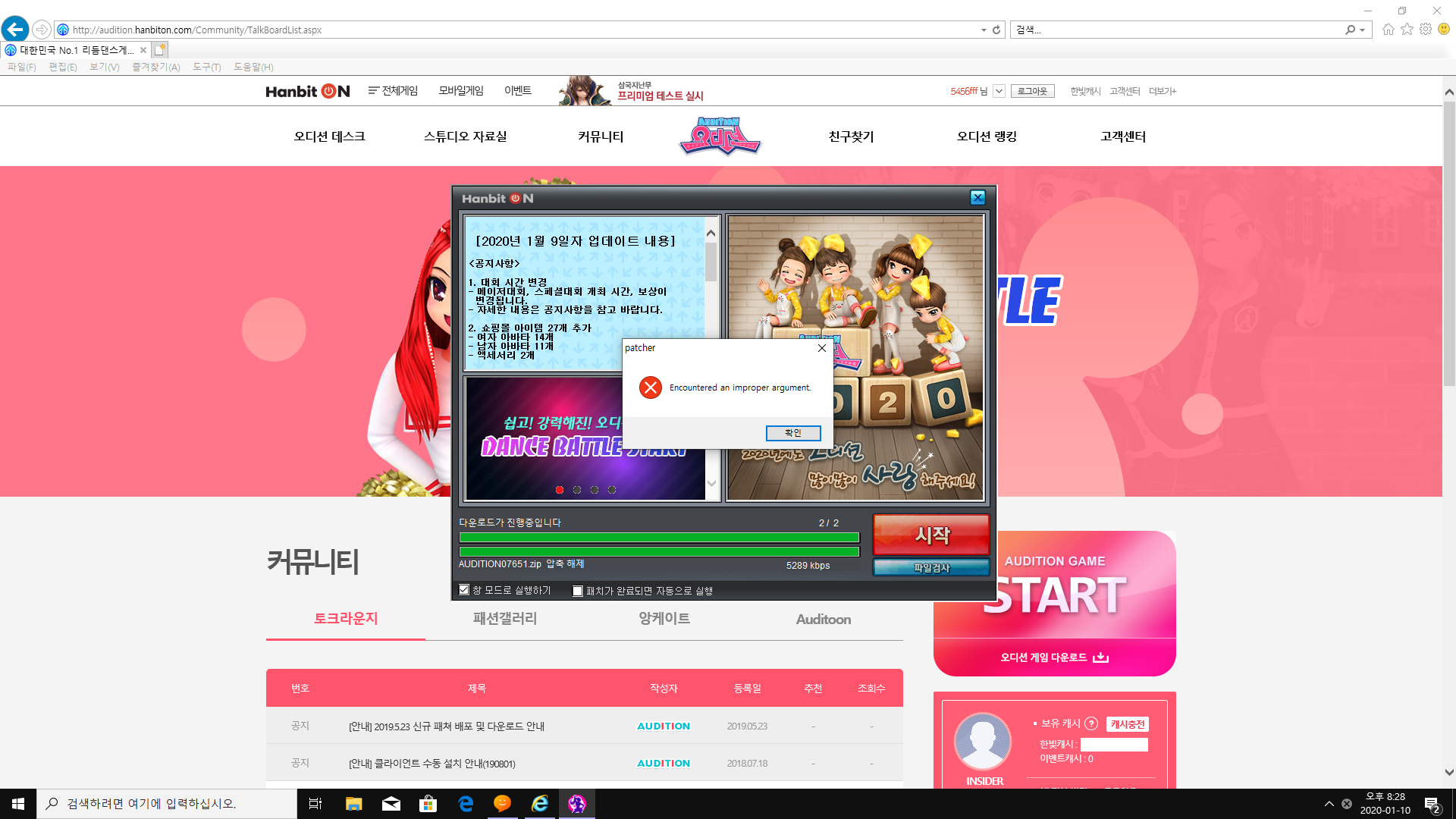Image resolution: width=1456 pixels, height=819 pixels.
Task: Open the 도움말(H) menu
Action: point(253,67)
